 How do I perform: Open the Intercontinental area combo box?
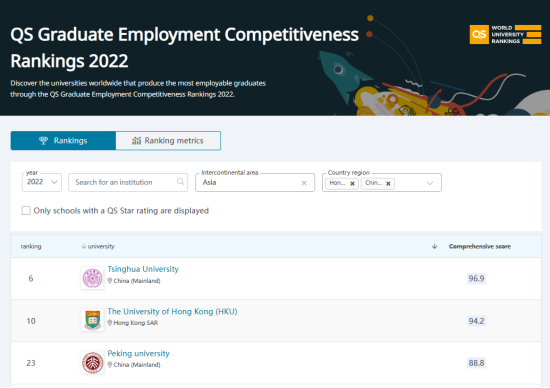pyautogui.click(x=255, y=182)
